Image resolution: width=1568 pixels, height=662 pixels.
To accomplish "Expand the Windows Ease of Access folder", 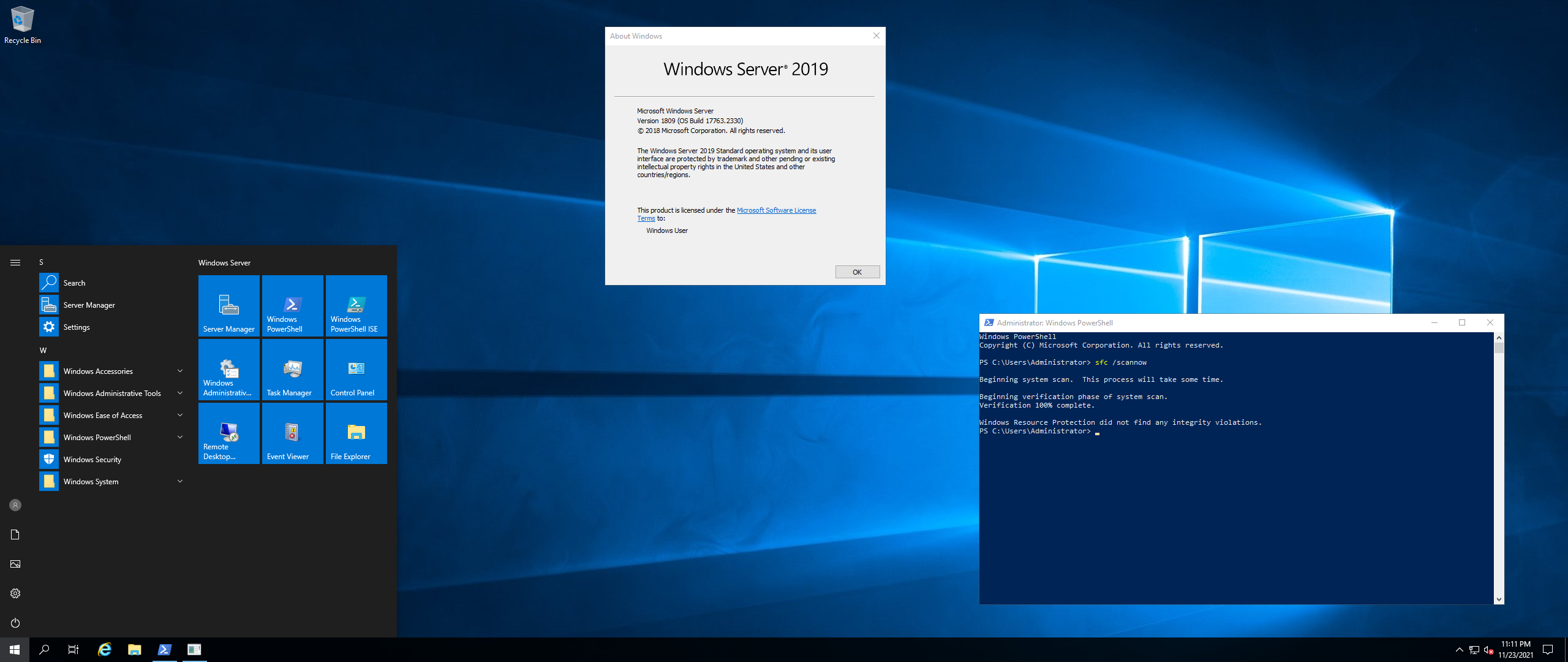I will [113, 415].
